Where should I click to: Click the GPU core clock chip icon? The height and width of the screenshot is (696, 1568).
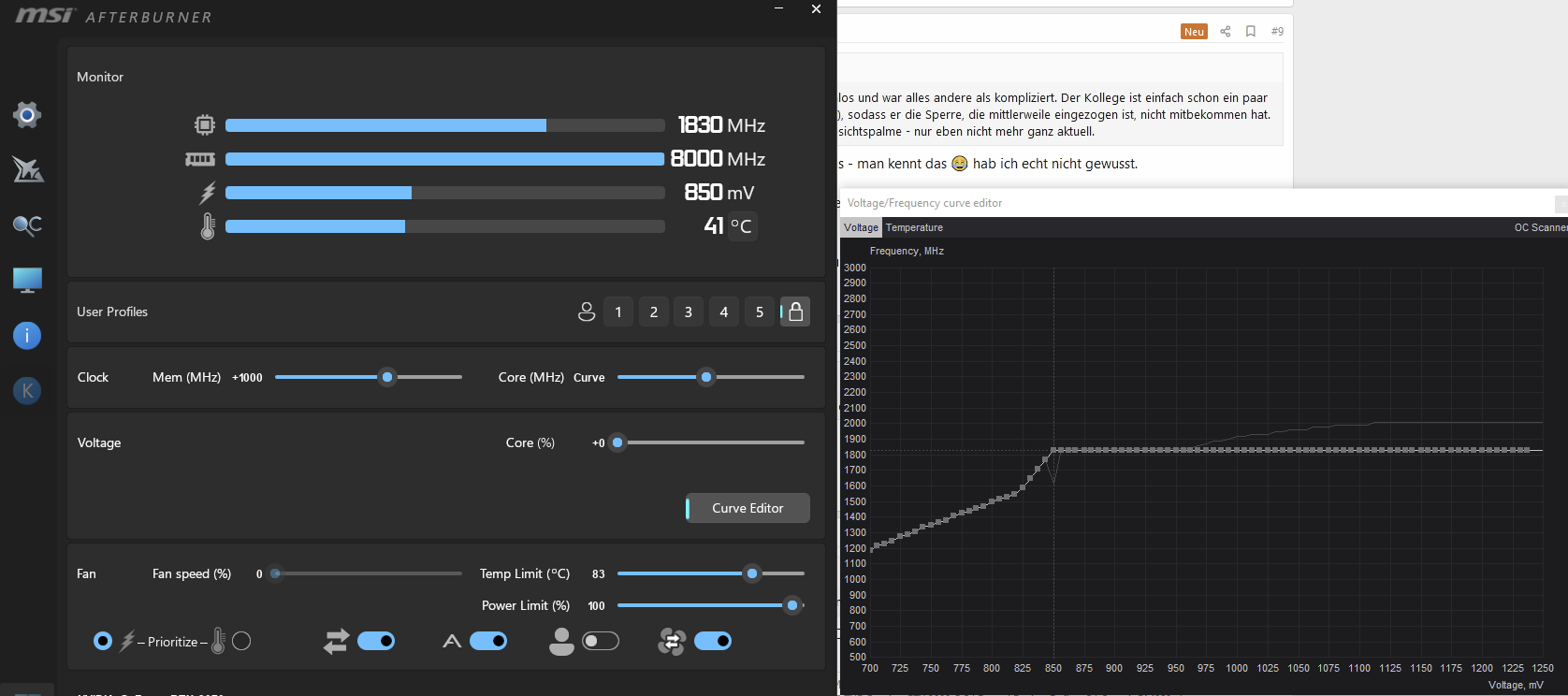coord(205,124)
